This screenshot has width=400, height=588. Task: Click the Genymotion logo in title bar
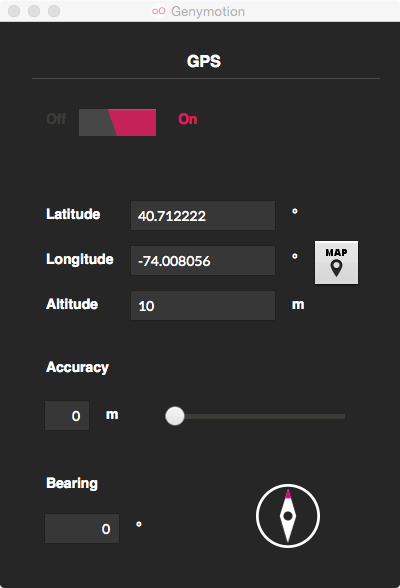[x=159, y=11]
